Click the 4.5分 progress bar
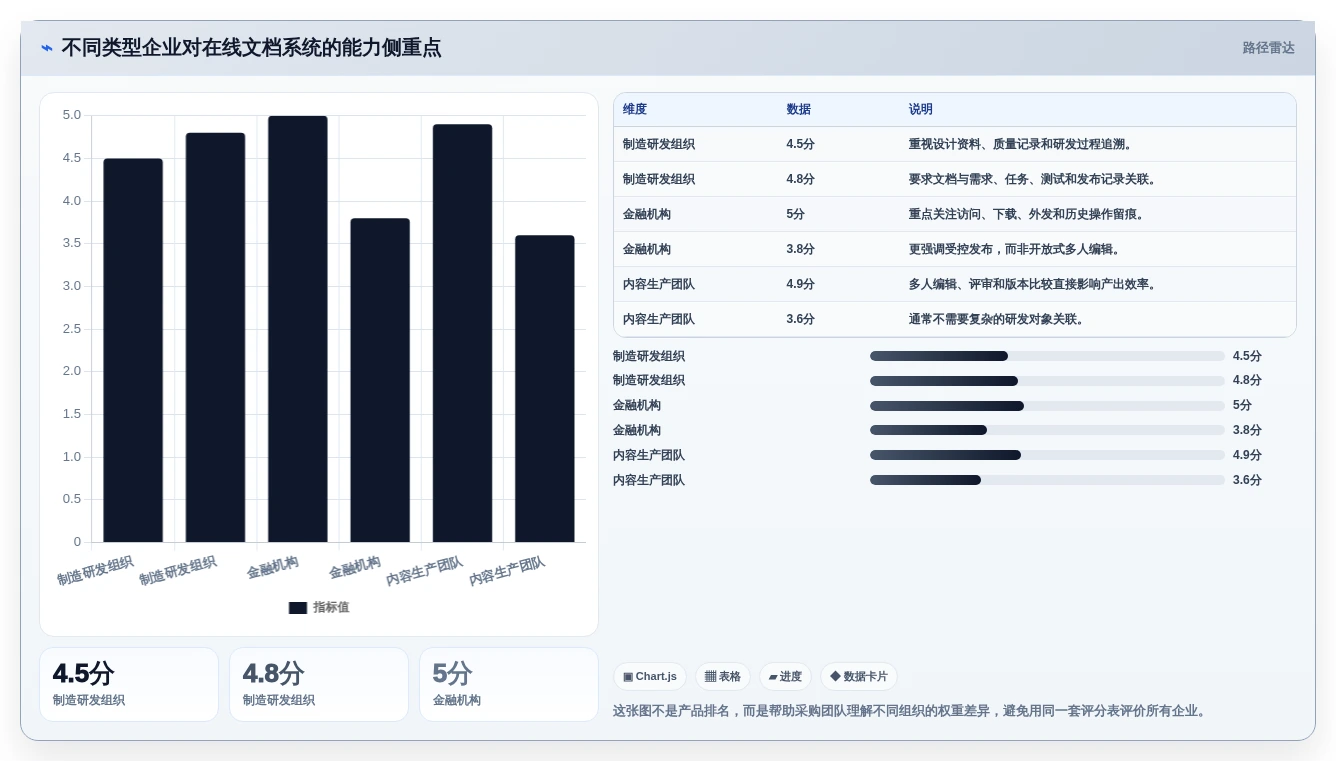Screen dimensions: 1336x761 (1047, 356)
